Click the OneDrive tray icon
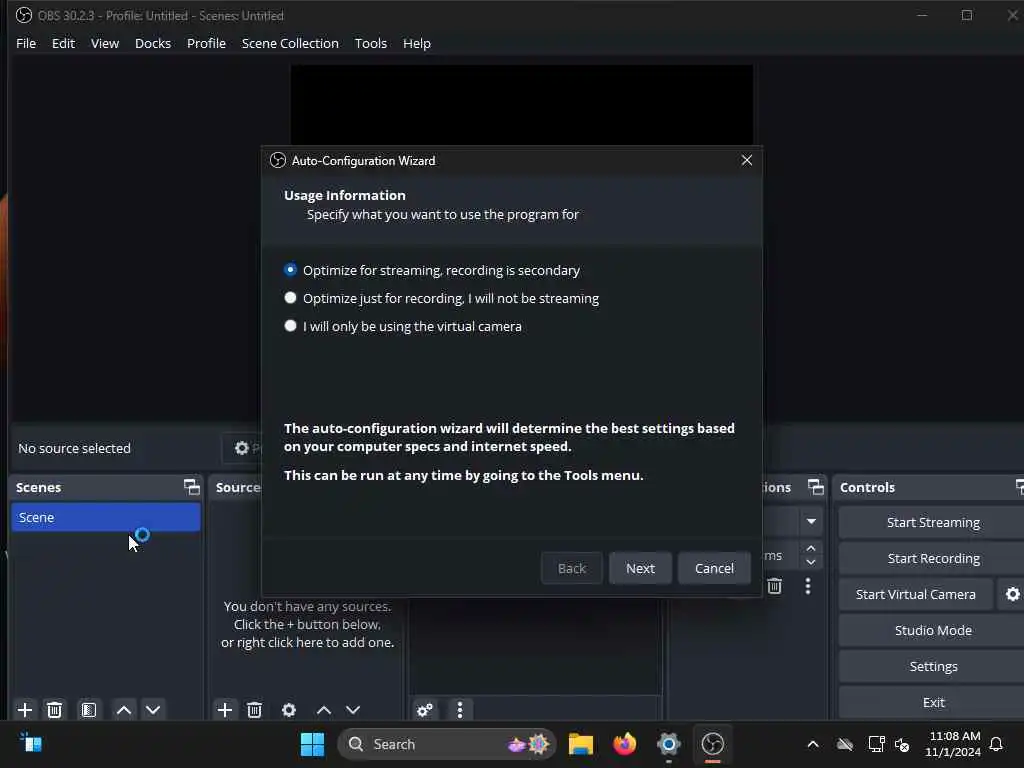 [845, 744]
